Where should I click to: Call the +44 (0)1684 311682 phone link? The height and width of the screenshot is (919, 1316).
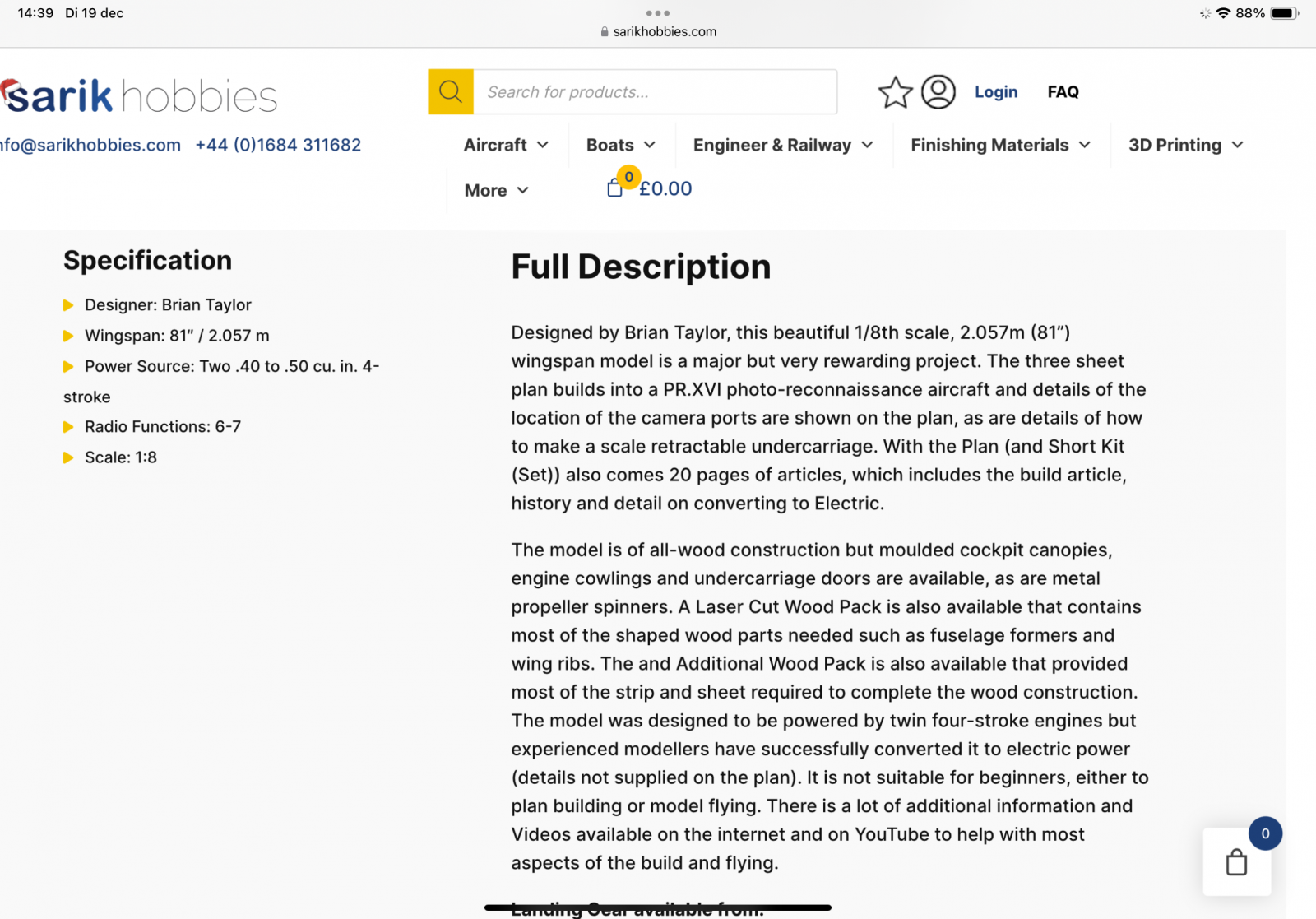[x=278, y=145]
